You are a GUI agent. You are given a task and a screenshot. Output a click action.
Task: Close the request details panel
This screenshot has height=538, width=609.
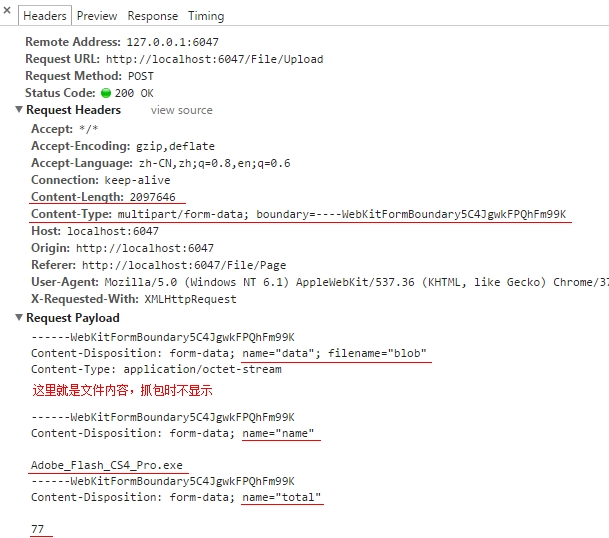(7, 10)
